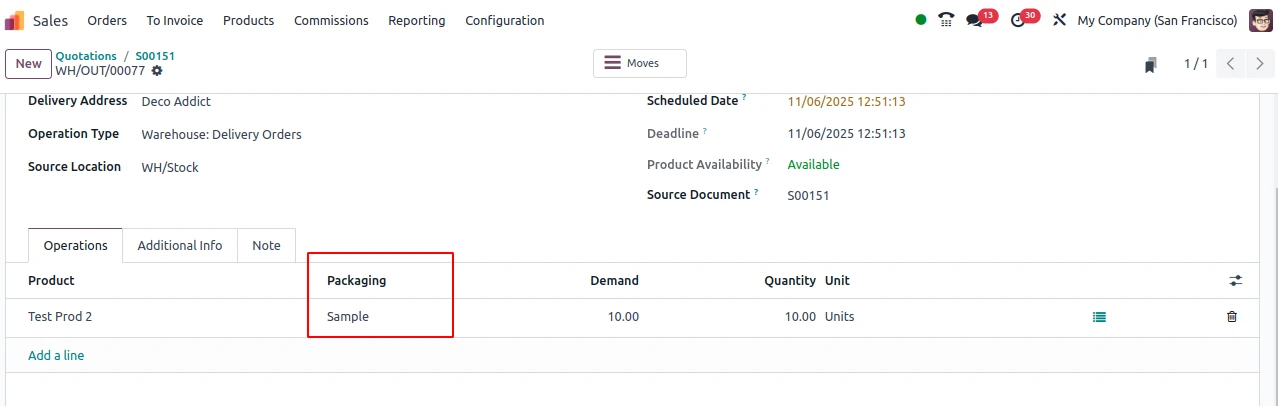The height and width of the screenshot is (406, 1278).
Task: Switch to the Additional Info tab
Action: coord(180,245)
